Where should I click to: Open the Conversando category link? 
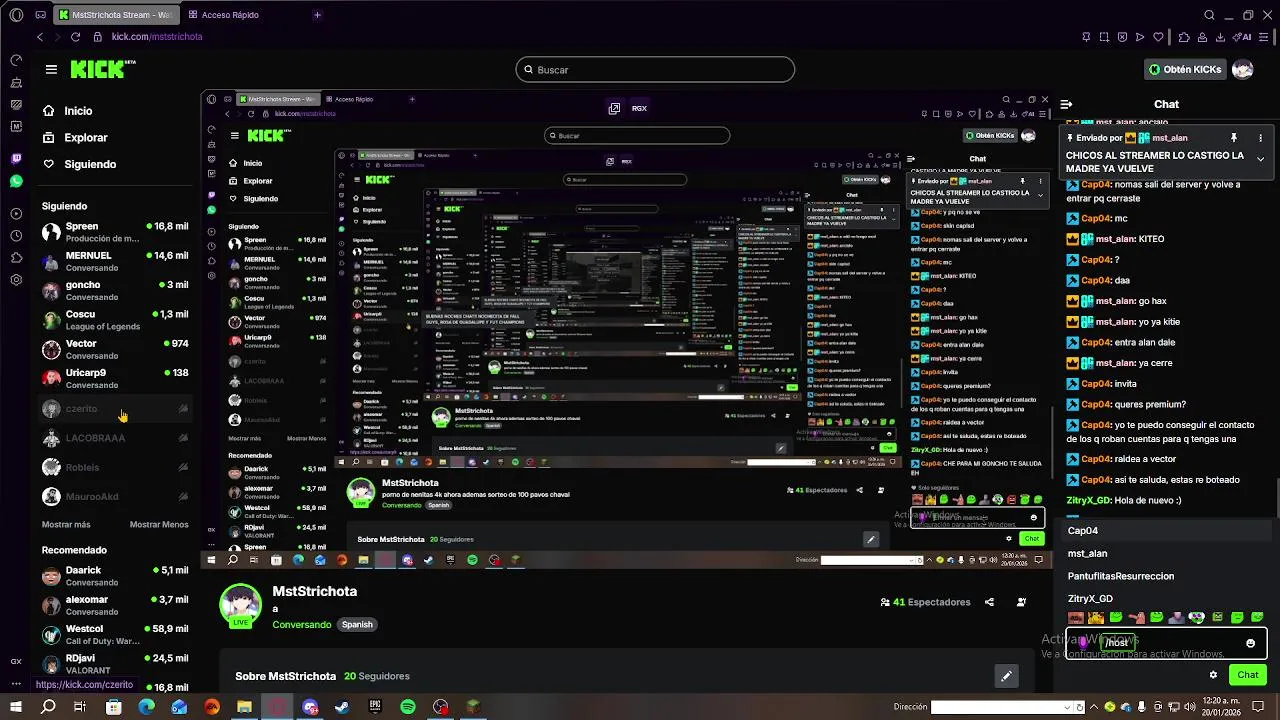(301, 624)
